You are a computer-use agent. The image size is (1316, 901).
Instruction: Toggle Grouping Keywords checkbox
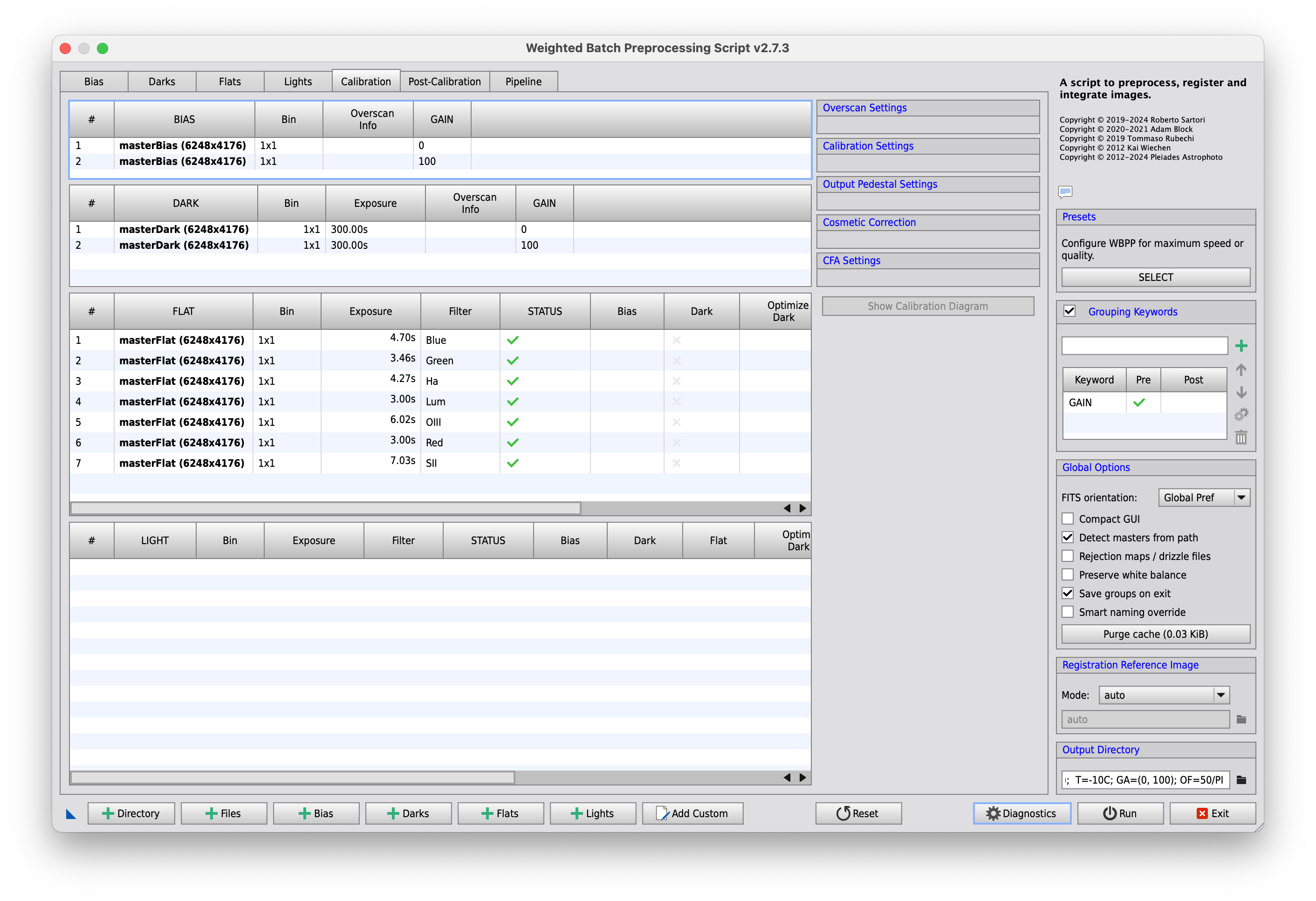(x=1069, y=311)
